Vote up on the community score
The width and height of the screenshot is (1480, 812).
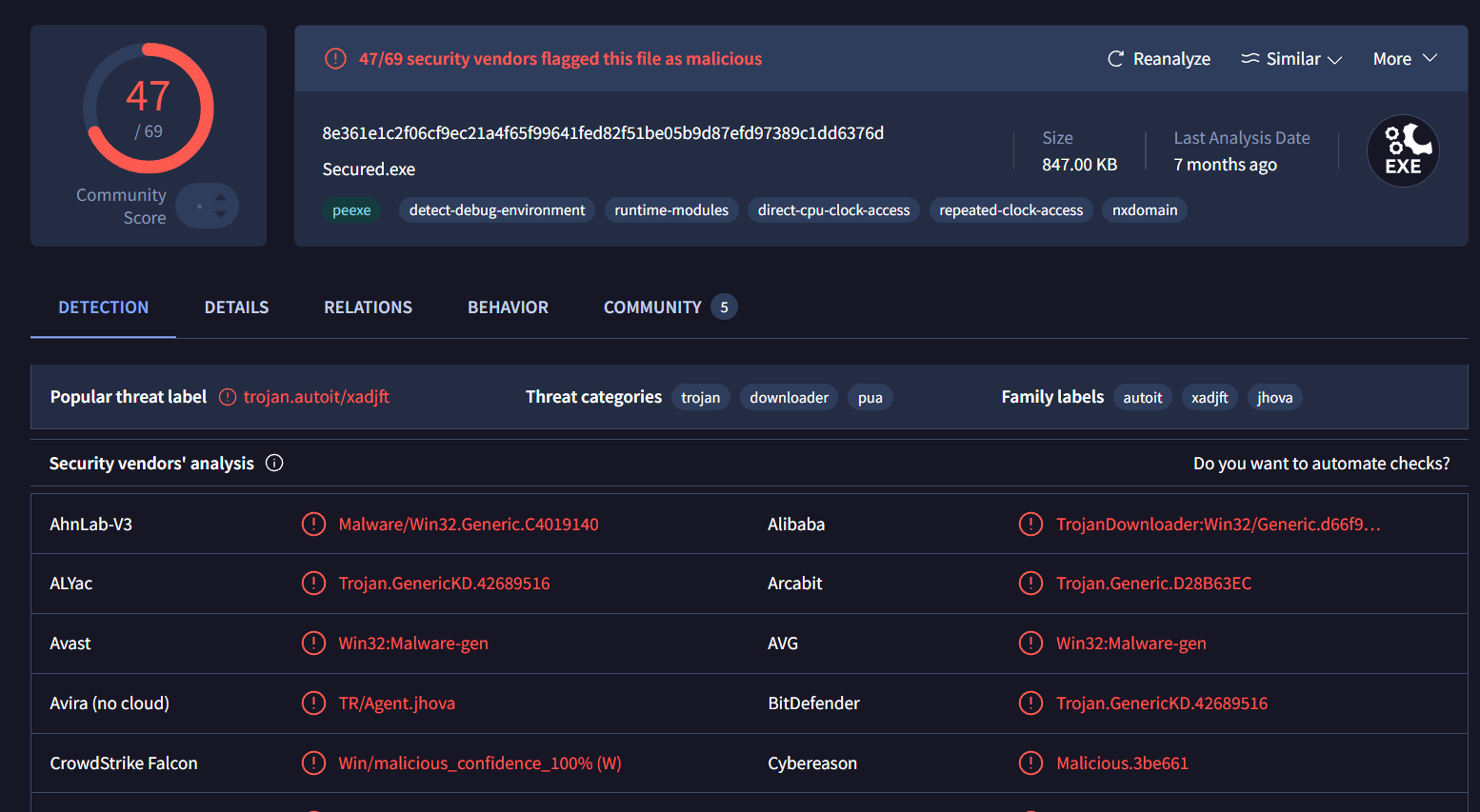221,198
